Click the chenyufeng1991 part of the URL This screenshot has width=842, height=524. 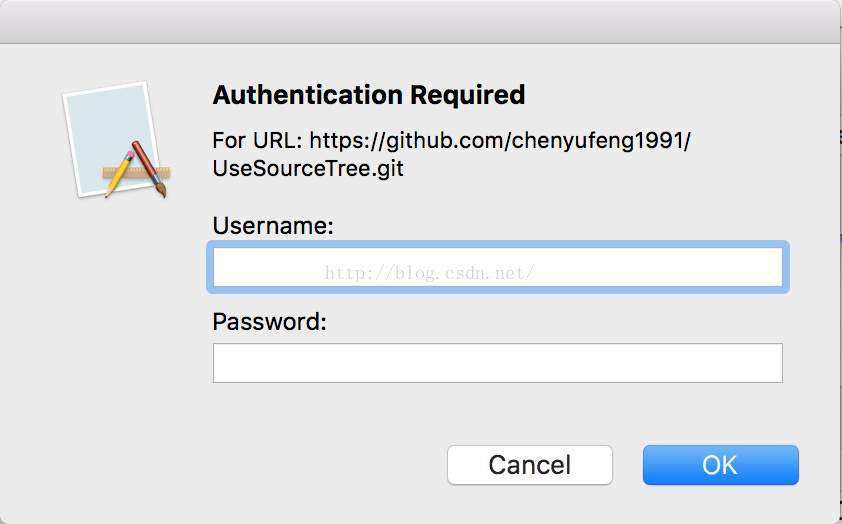click(598, 140)
